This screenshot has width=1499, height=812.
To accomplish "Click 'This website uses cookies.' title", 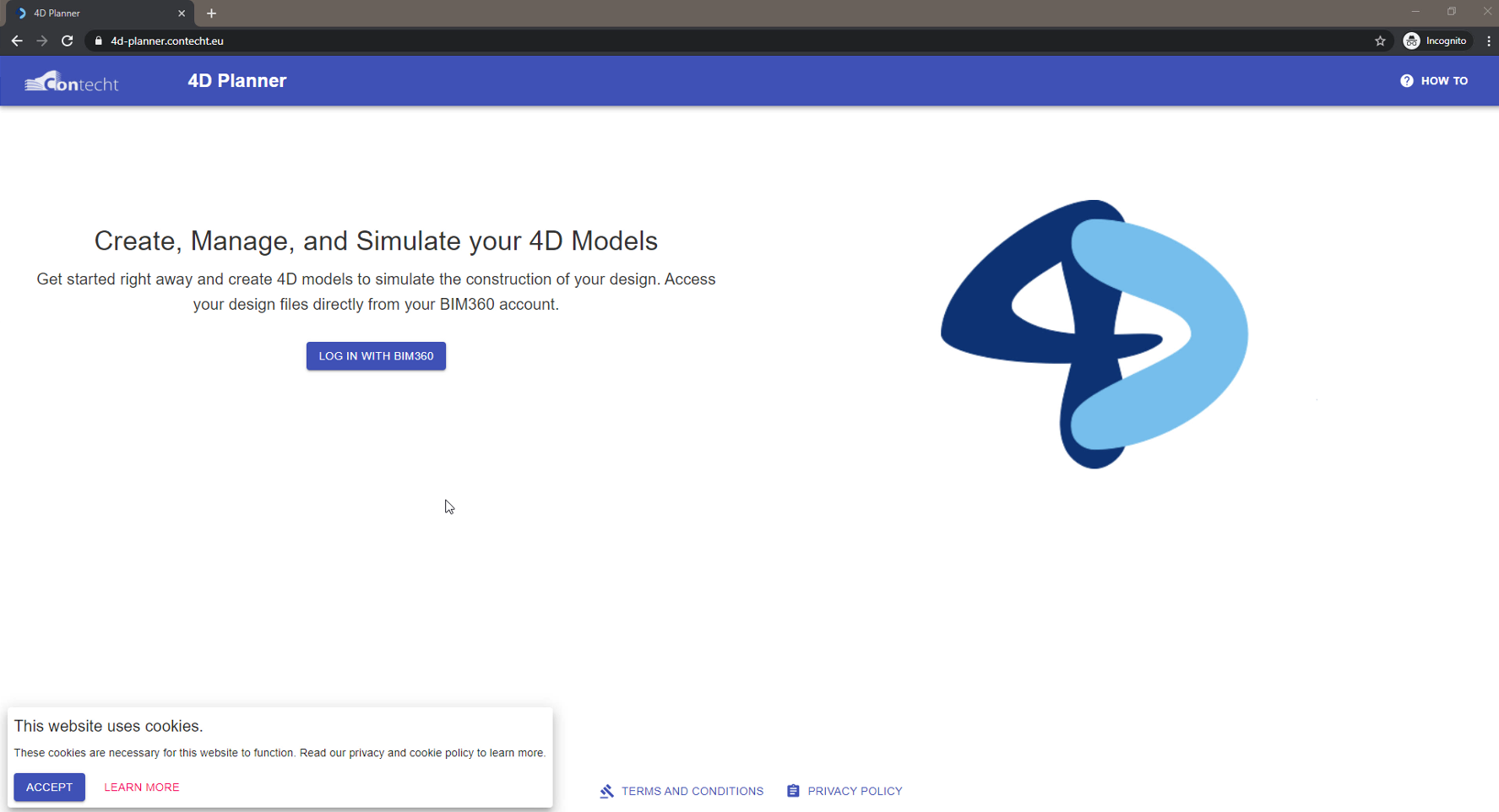I will pyautogui.click(x=109, y=726).
